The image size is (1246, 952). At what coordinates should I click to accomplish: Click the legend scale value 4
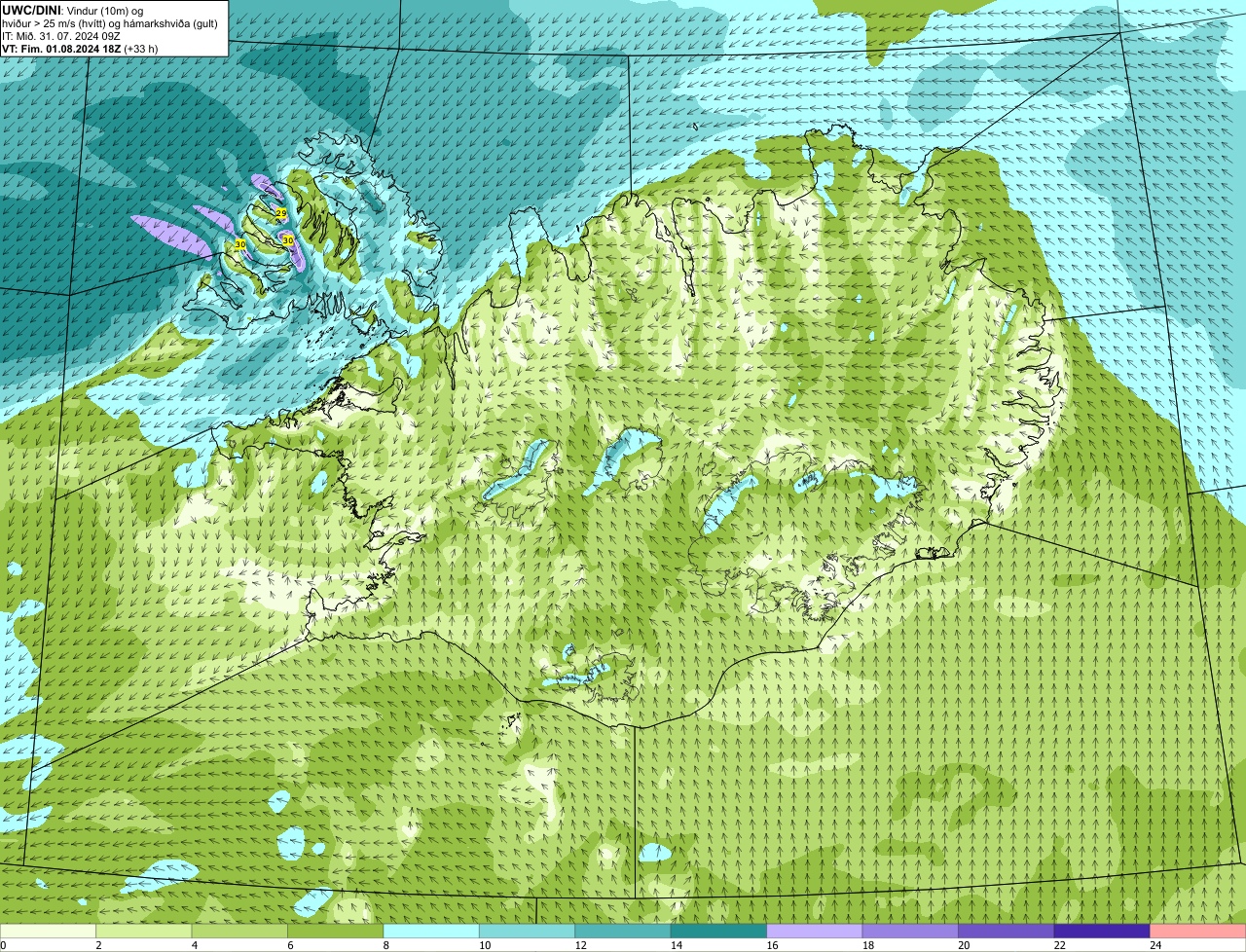(x=195, y=945)
